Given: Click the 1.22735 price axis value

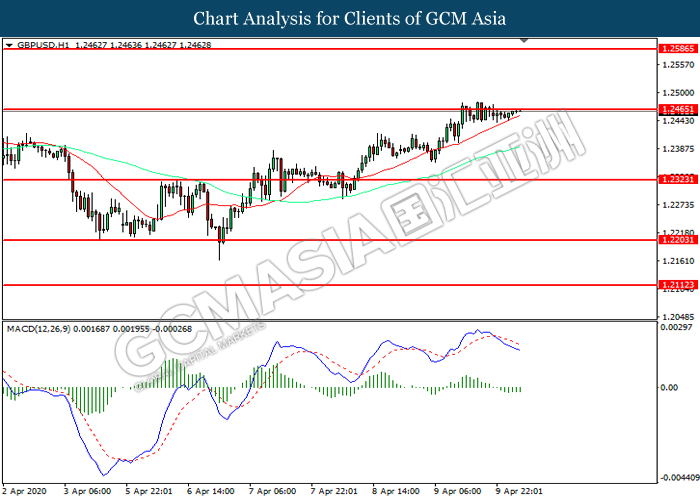Looking at the screenshot, I should coord(679,205).
